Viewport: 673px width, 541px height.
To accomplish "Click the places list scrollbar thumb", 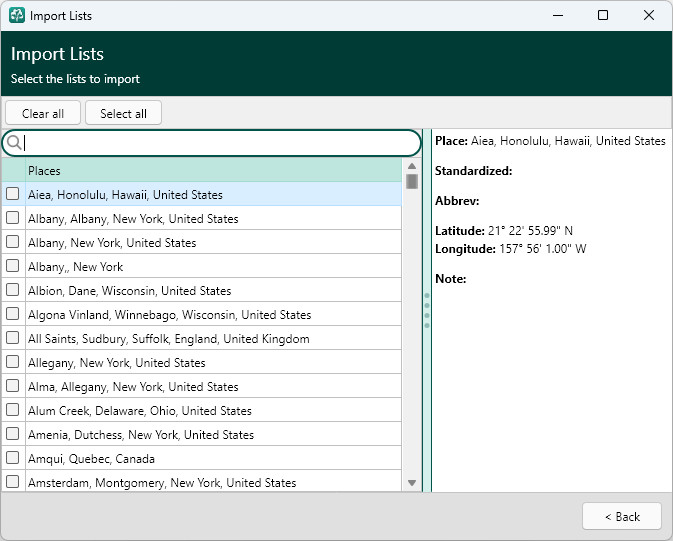I will click(412, 181).
